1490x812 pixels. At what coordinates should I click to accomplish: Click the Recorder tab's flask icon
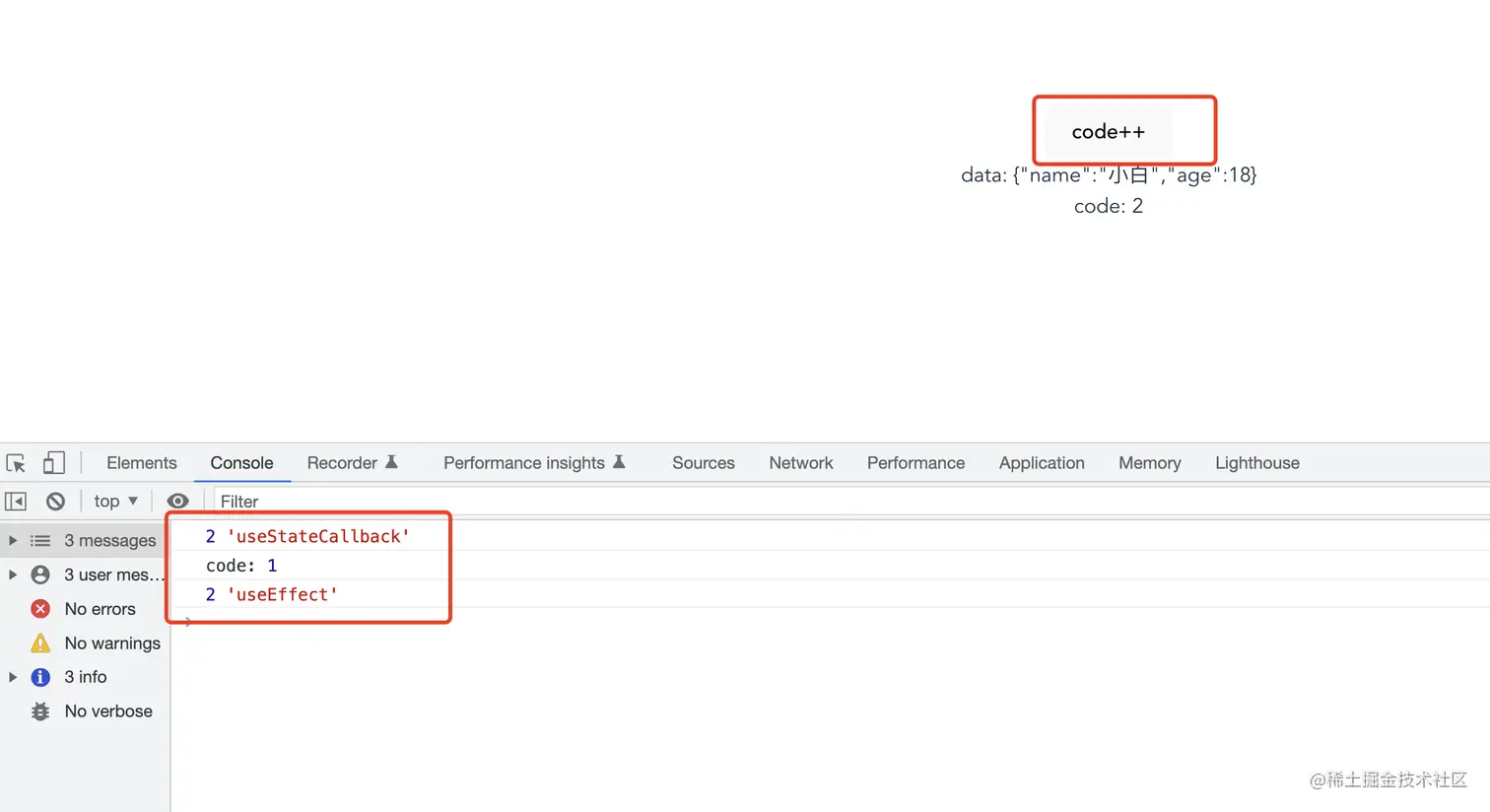(391, 462)
